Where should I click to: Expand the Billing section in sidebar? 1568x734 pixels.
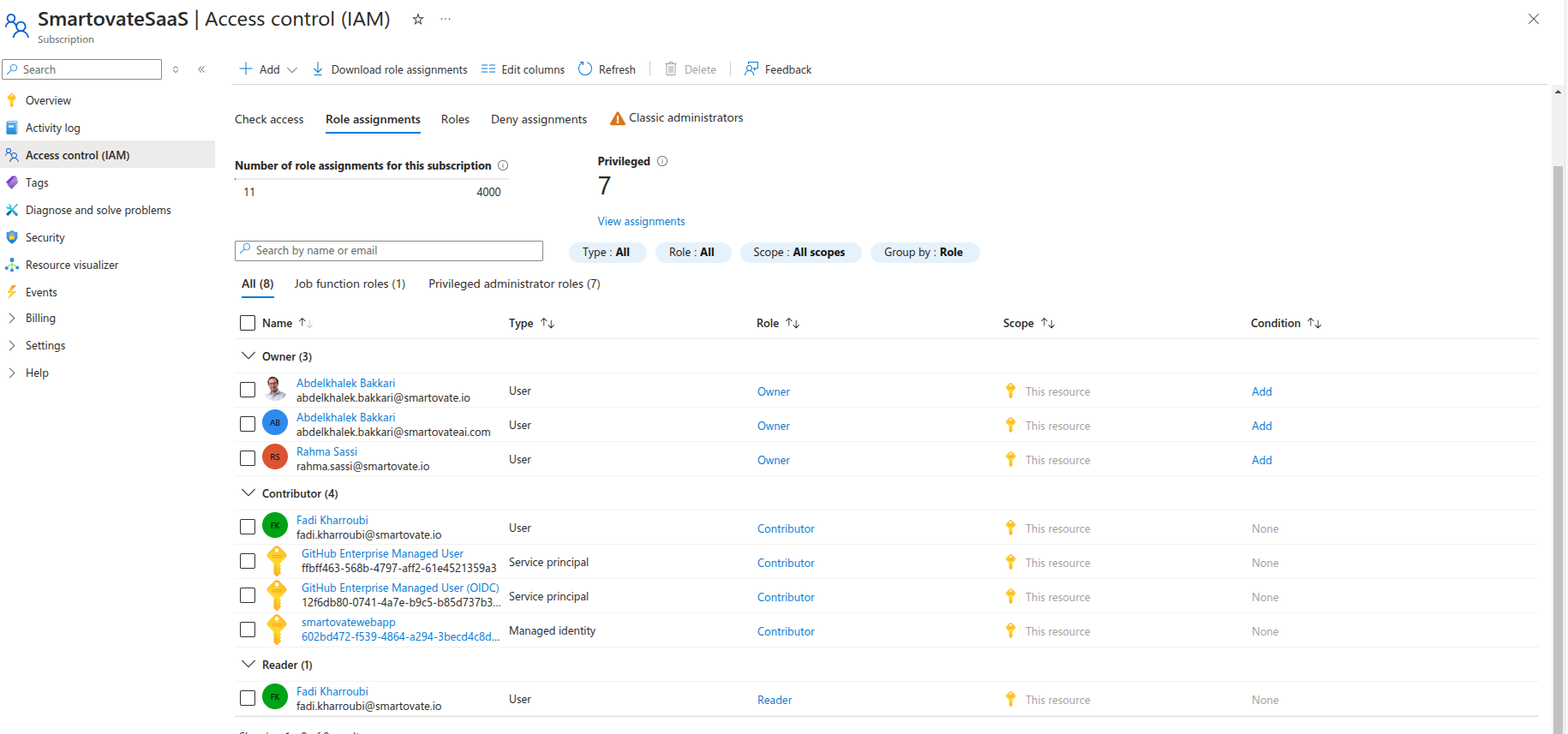click(x=12, y=318)
